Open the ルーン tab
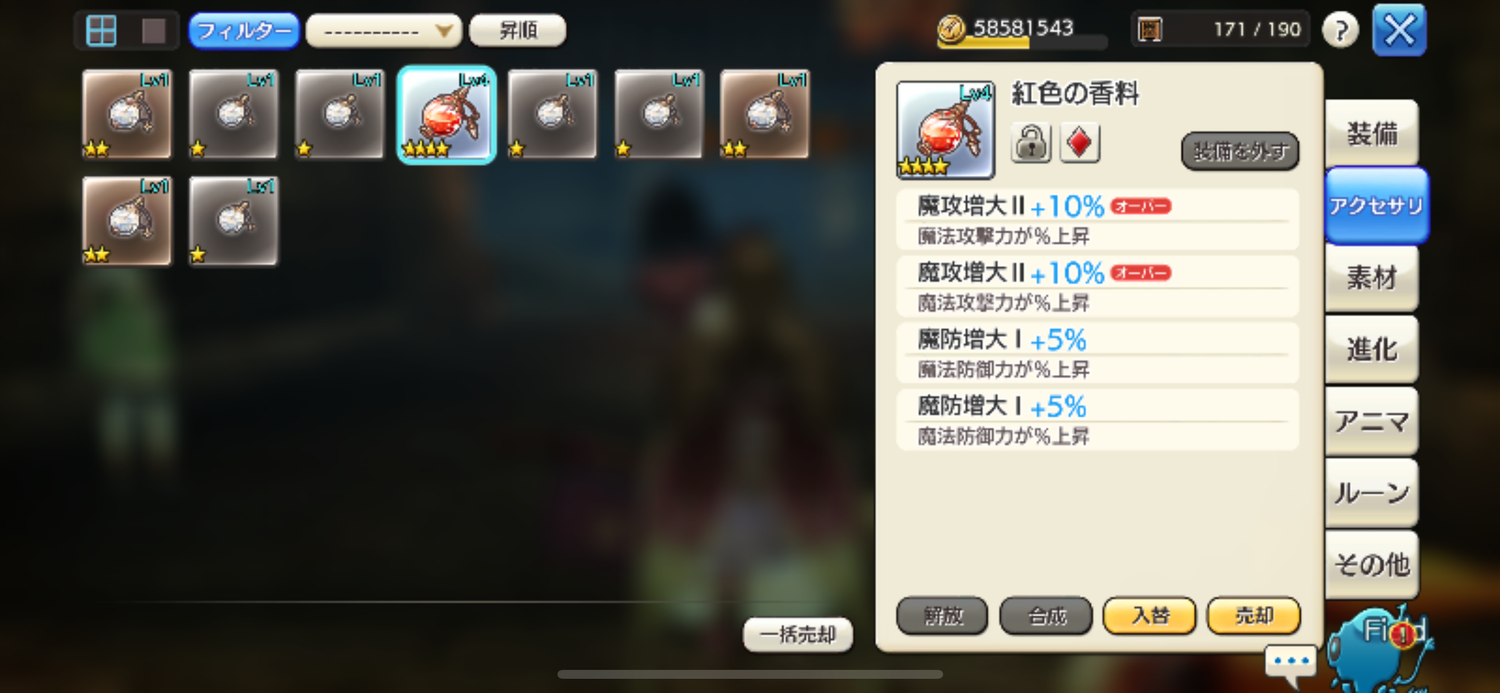Screen dimensions: 1500x693 pos(1372,493)
